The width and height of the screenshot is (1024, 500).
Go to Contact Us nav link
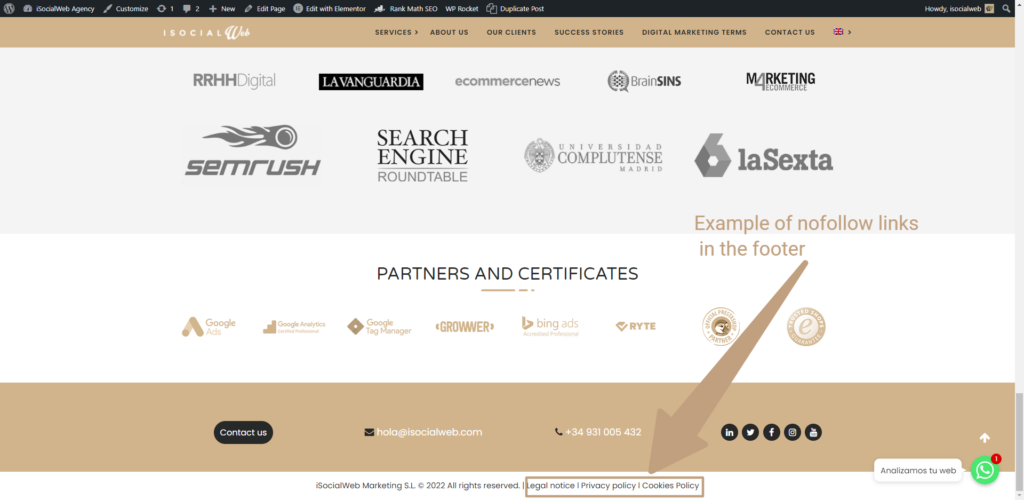click(x=790, y=32)
